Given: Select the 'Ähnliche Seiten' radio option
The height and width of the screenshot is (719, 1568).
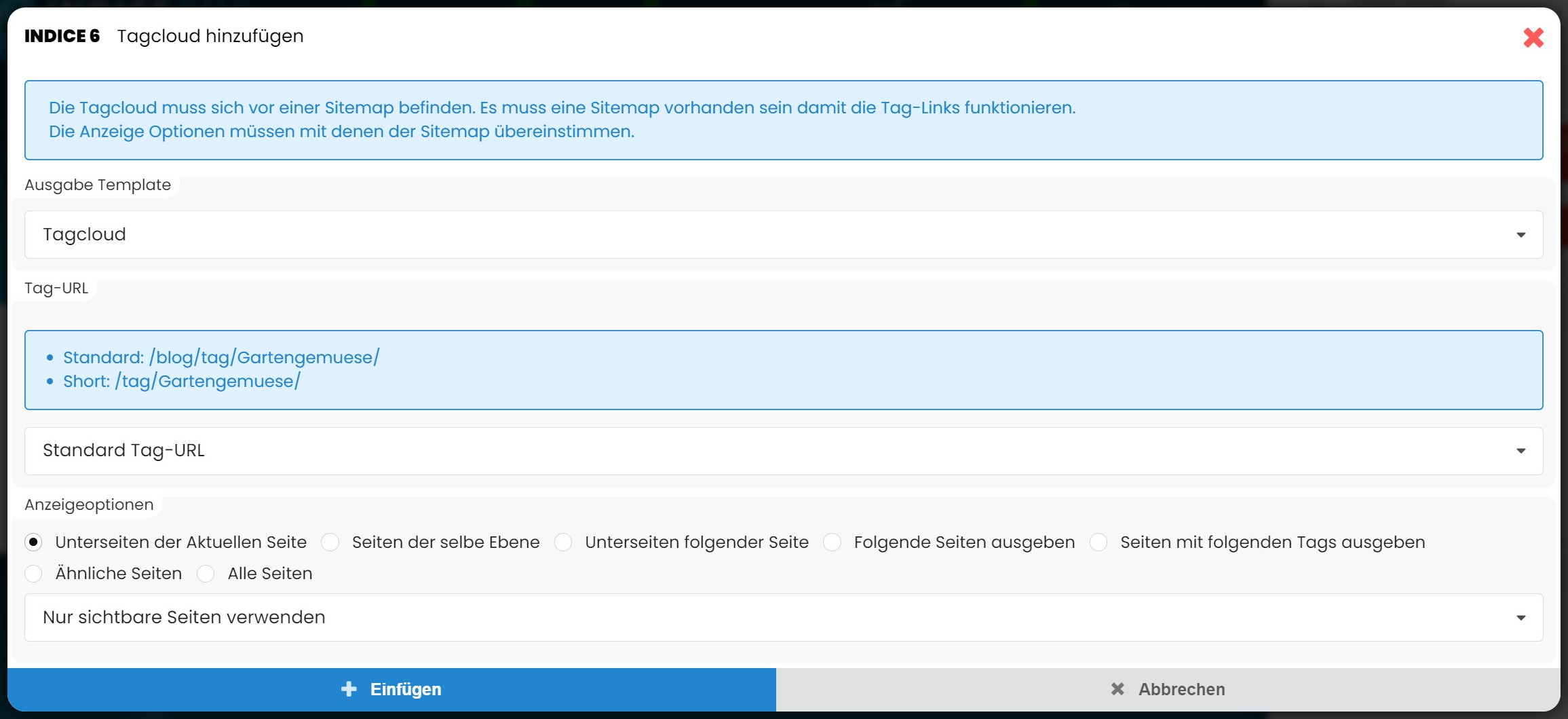Looking at the screenshot, I should [33, 574].
